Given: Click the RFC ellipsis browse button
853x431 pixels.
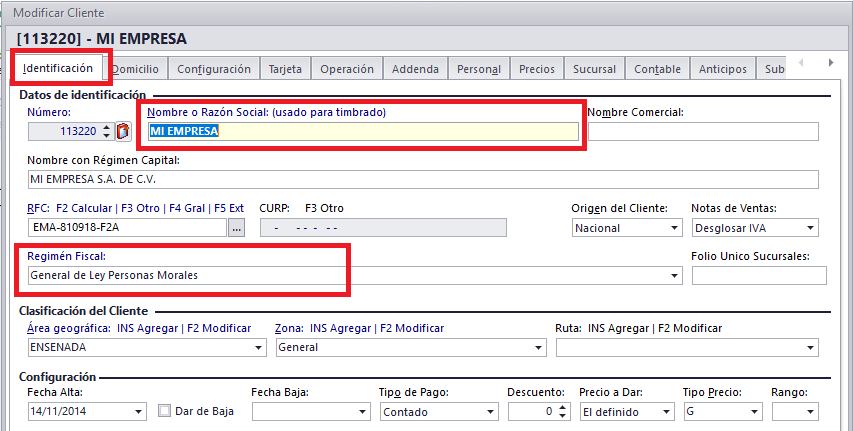Looking at the screenshot, I should coord(236,228).
